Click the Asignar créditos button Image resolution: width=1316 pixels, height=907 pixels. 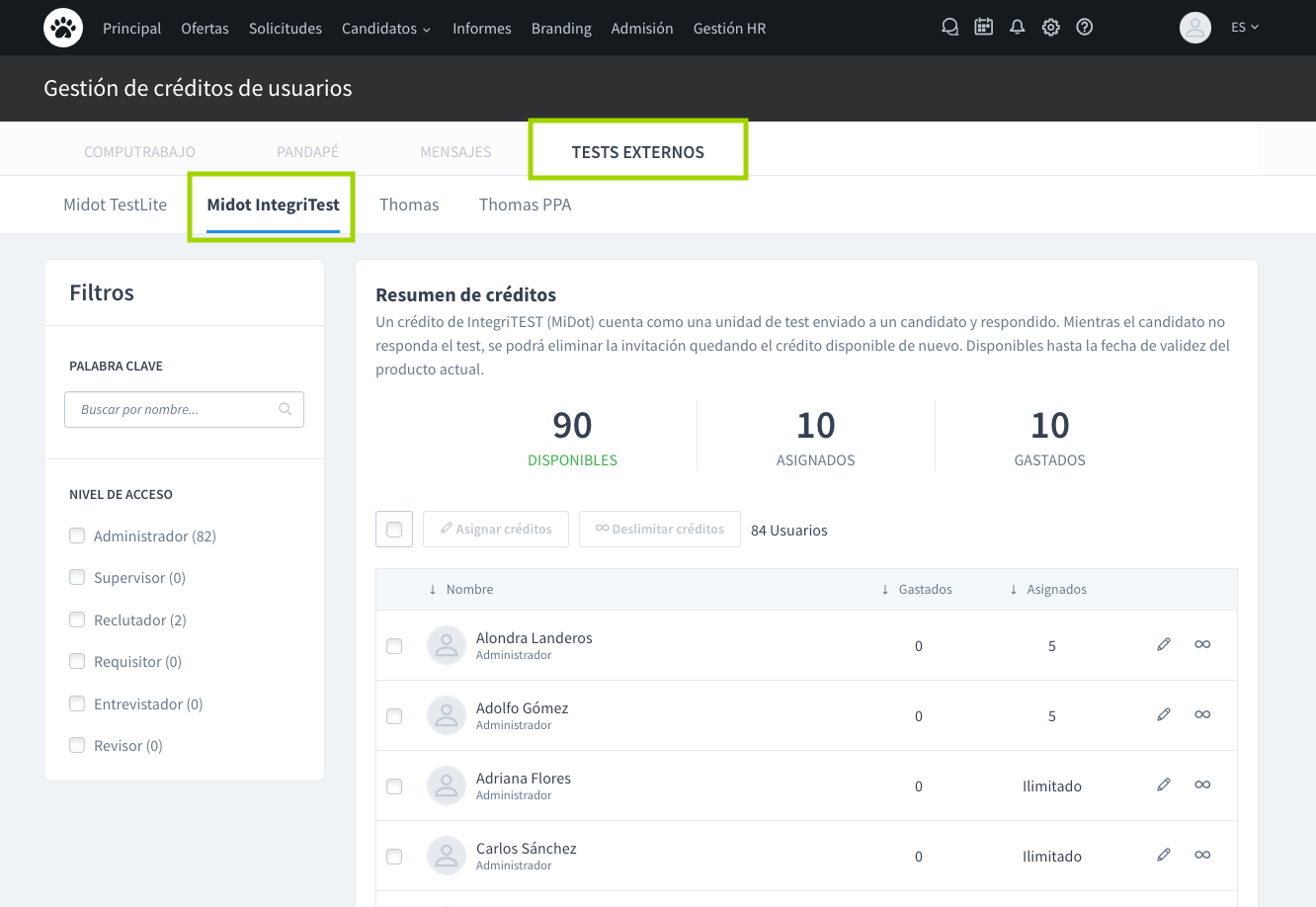[x=495, y=530]
